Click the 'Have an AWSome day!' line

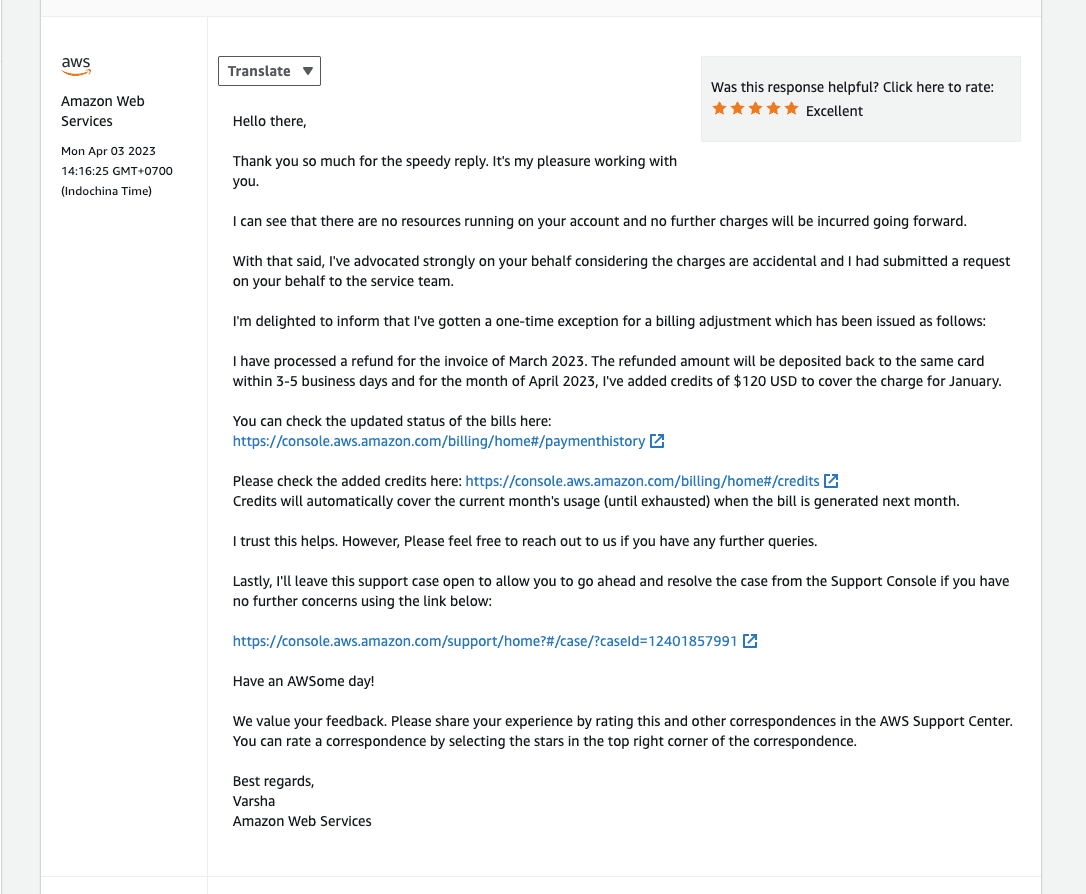304,681
